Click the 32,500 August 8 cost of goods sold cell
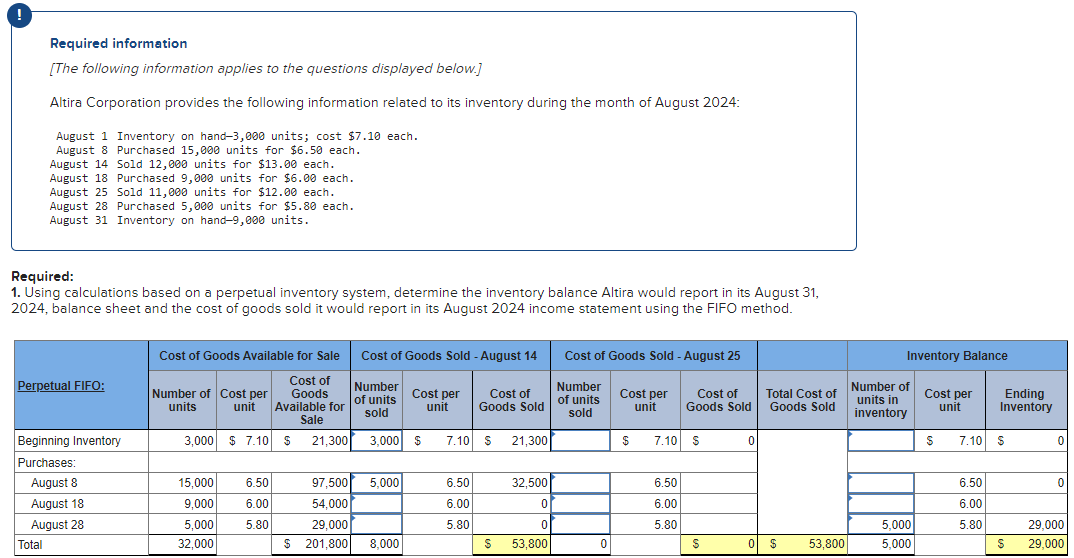1074x558 pixels. [511, 483]
